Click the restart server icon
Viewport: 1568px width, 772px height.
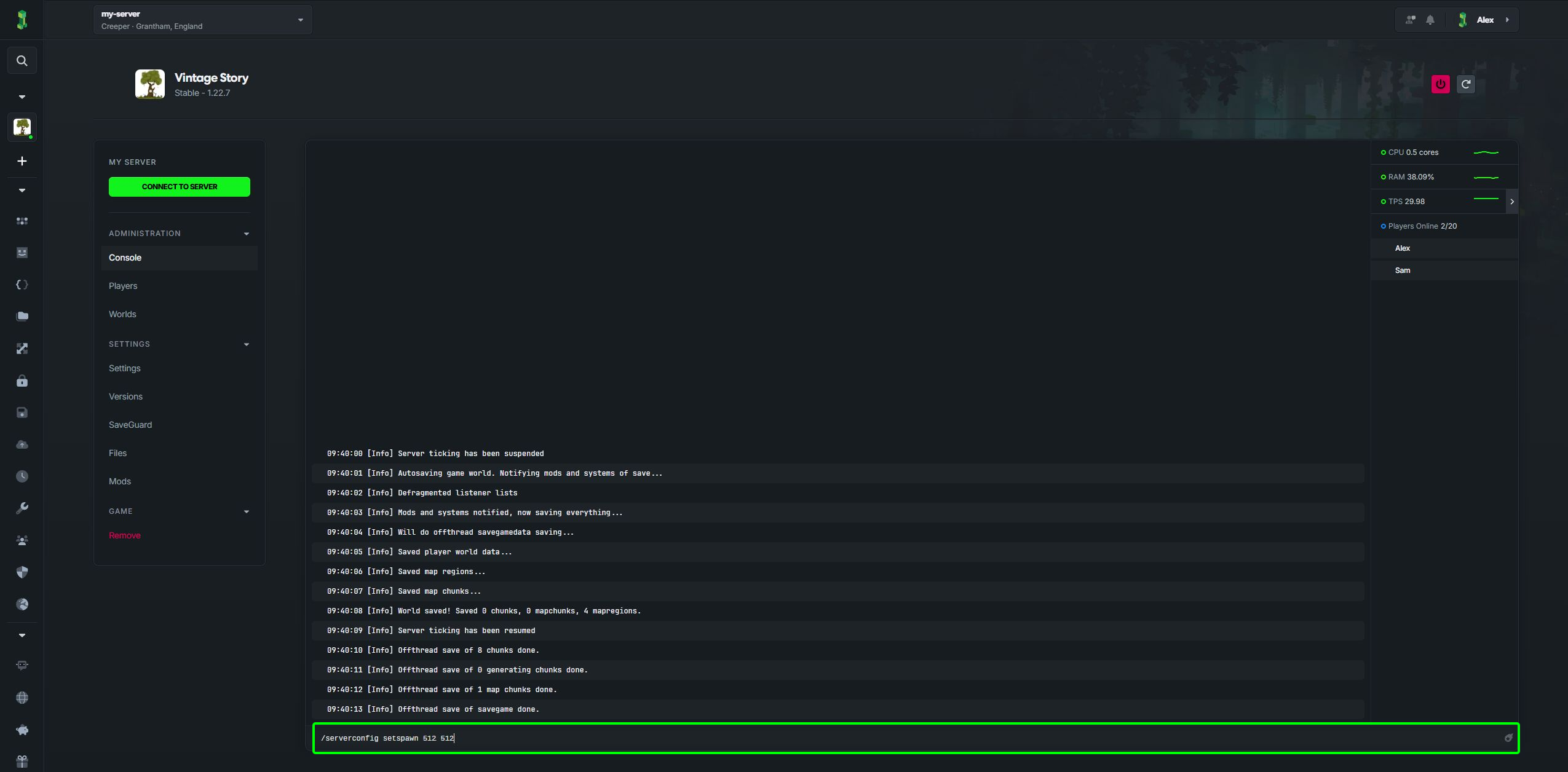tap(1466, 84)
